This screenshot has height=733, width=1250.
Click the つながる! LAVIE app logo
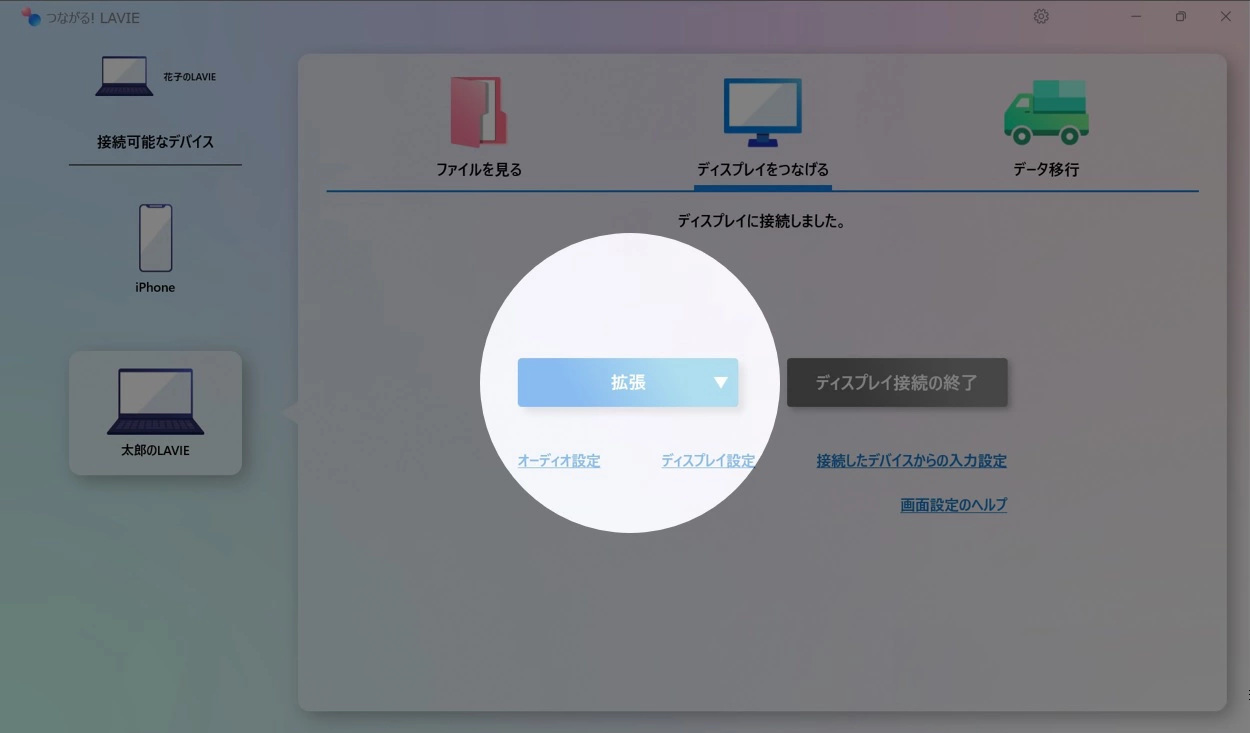coord(32,17)
